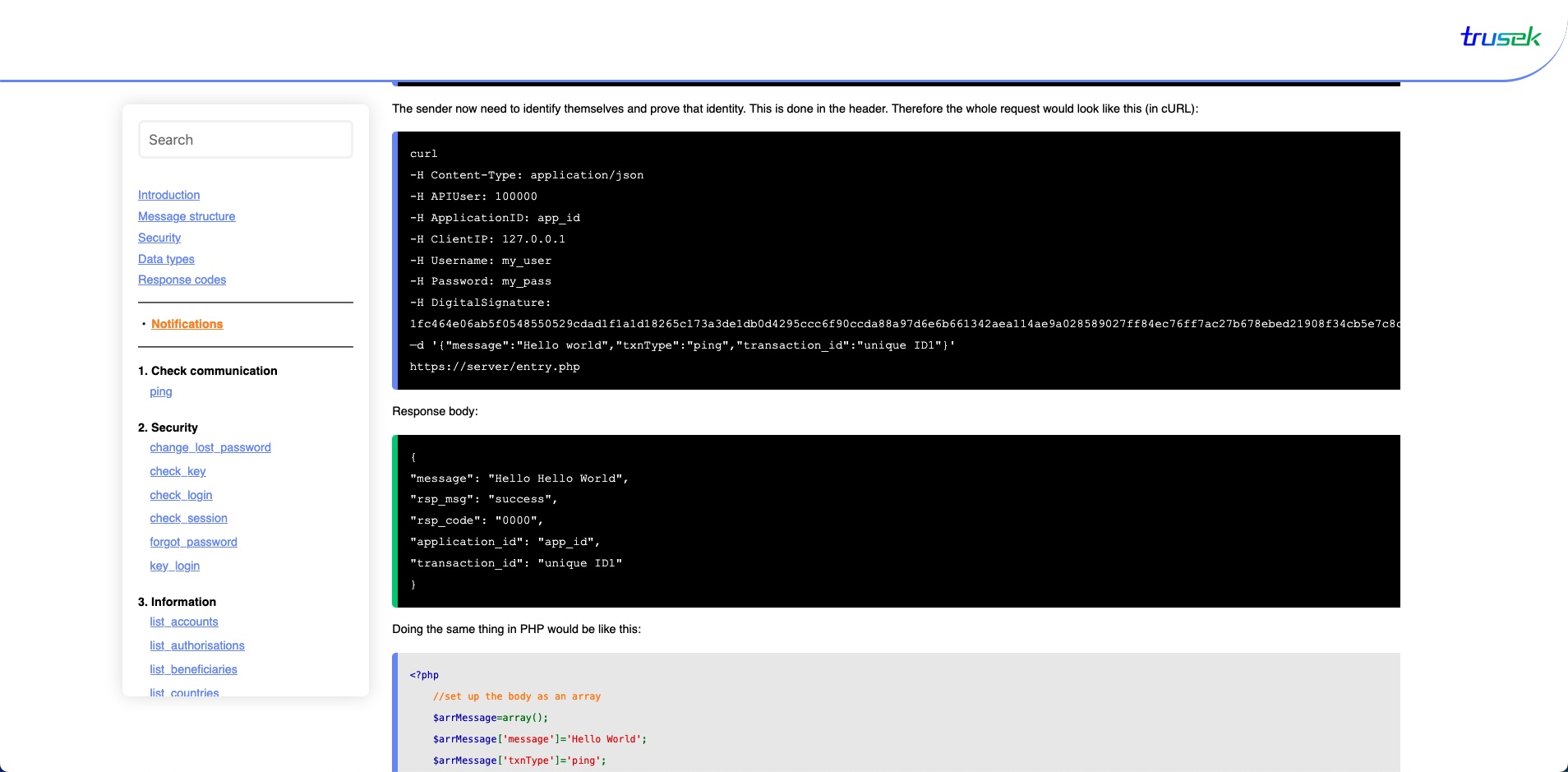
Task: Go to Message structure section
Action: (x=187, y=216)
